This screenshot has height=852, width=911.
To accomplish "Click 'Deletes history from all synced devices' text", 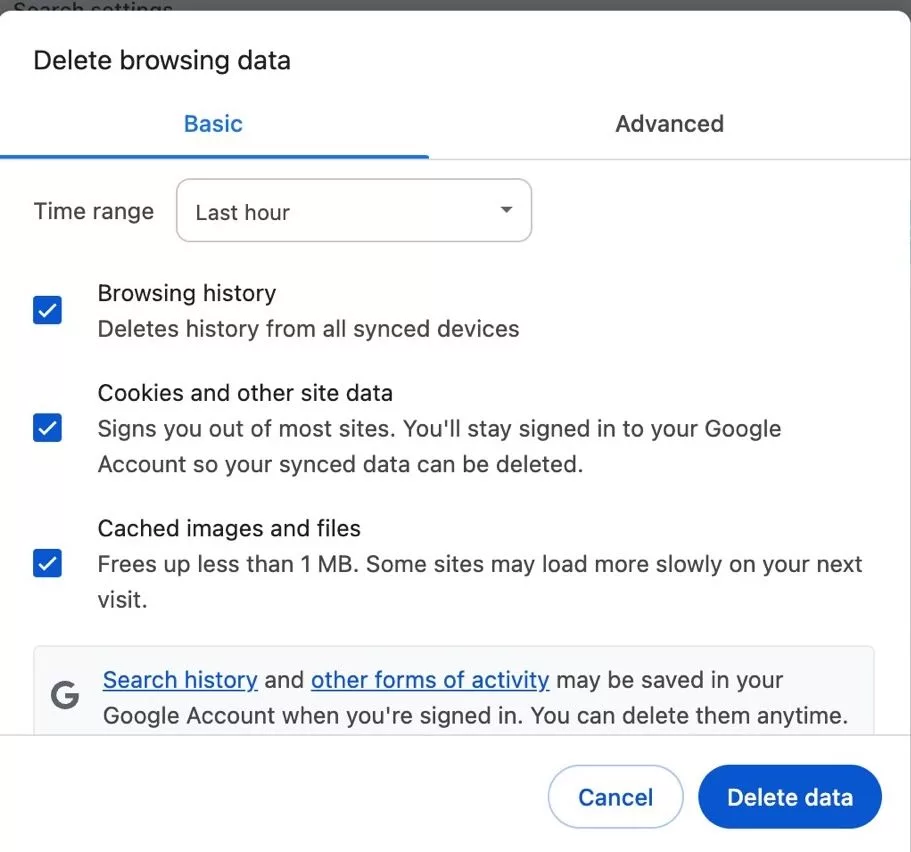I will (x=309, y=329).
